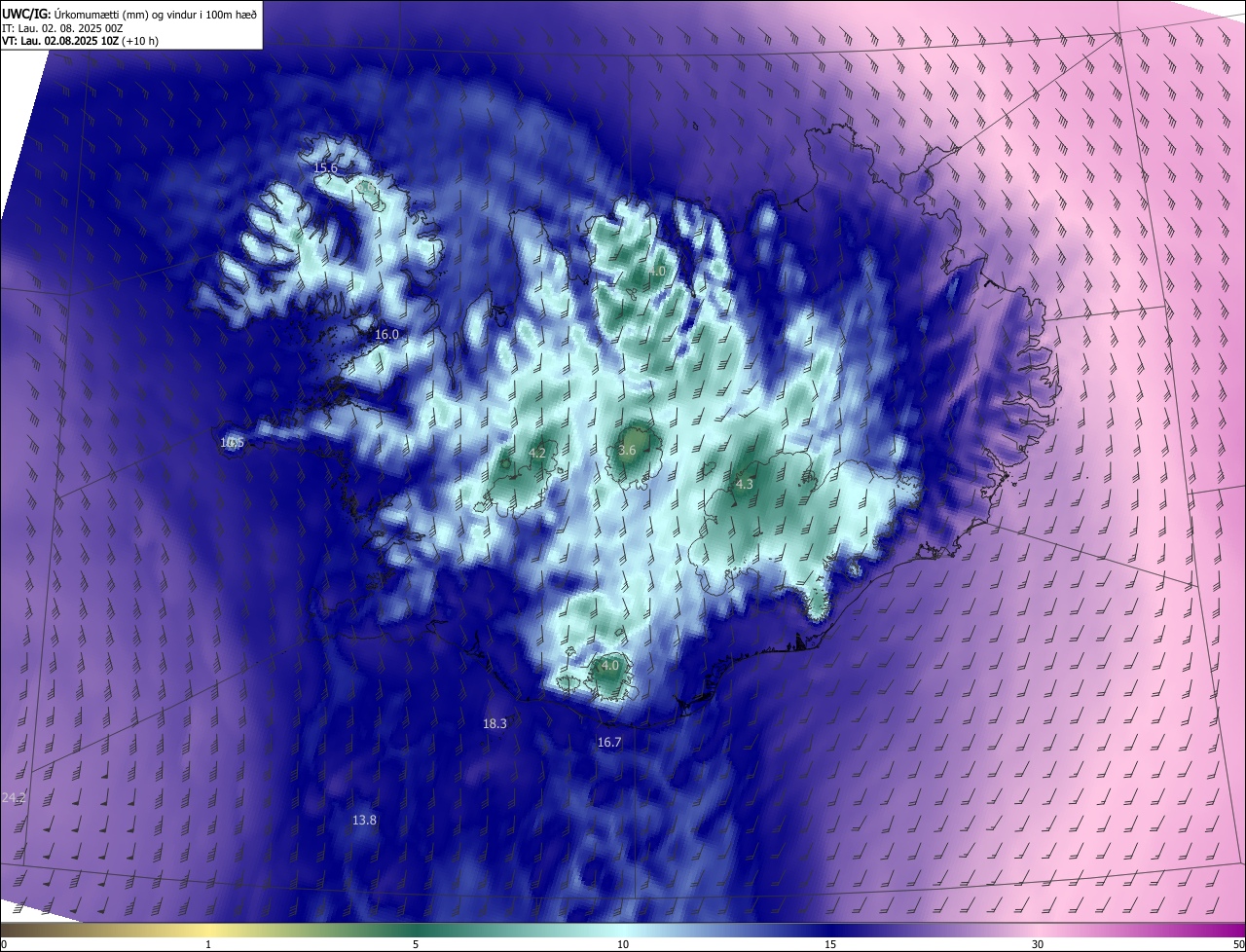Click the 0 mark on the color scale
The image size is (1246, 952).
4,944
